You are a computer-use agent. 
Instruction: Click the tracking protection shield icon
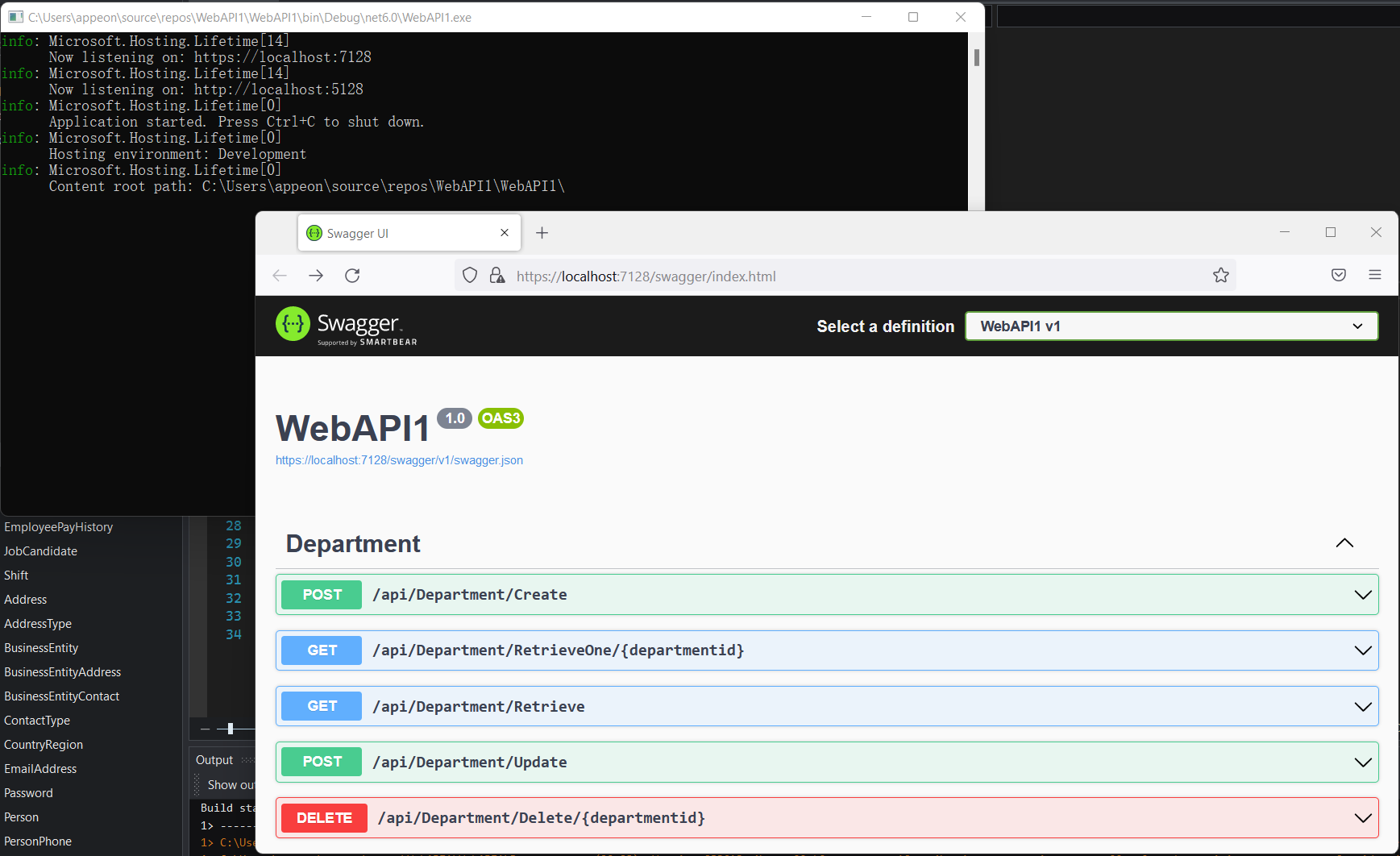point(470,276)
